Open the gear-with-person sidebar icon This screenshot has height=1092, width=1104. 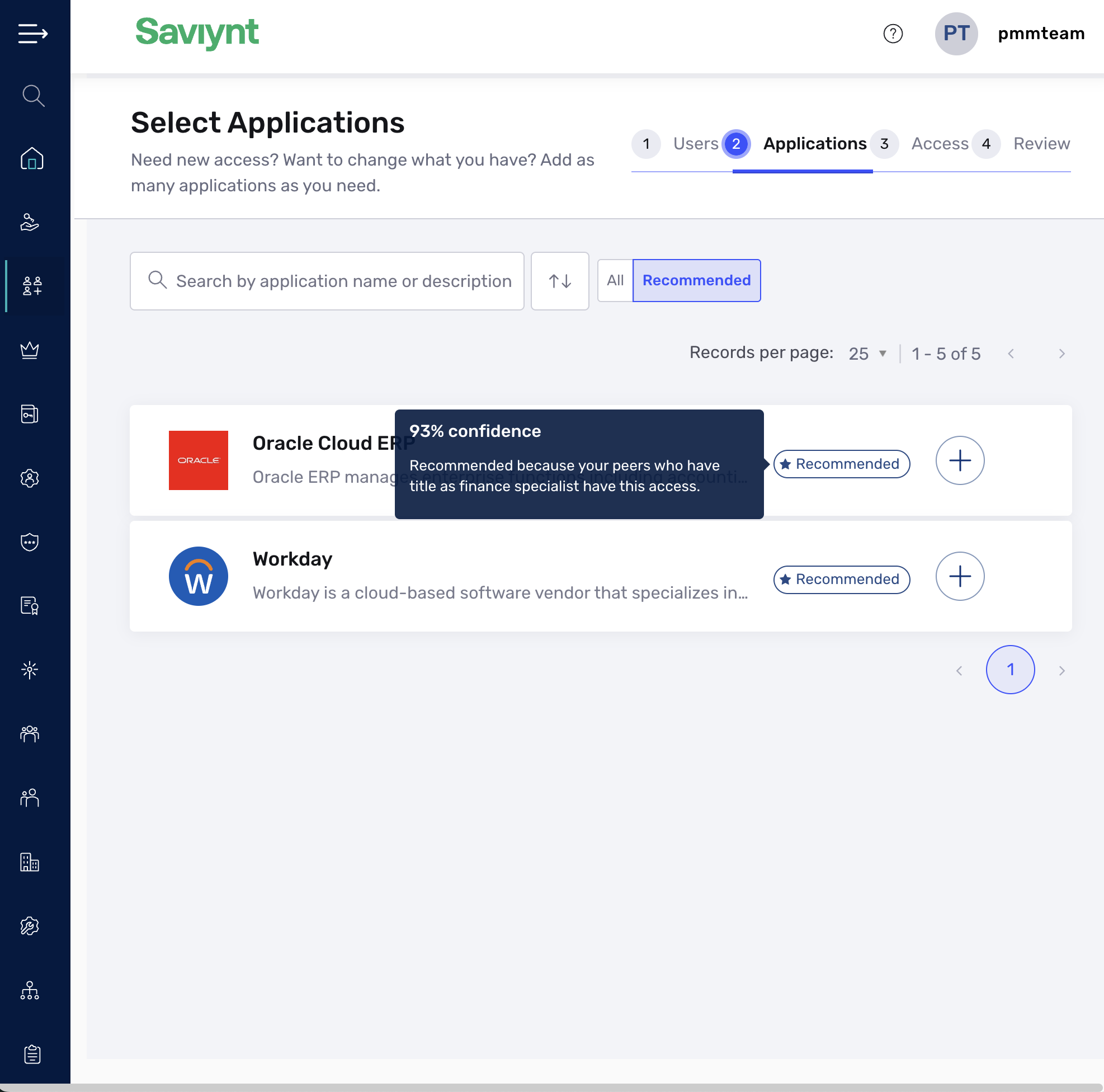pyautogui.click(x=30, y=478)
